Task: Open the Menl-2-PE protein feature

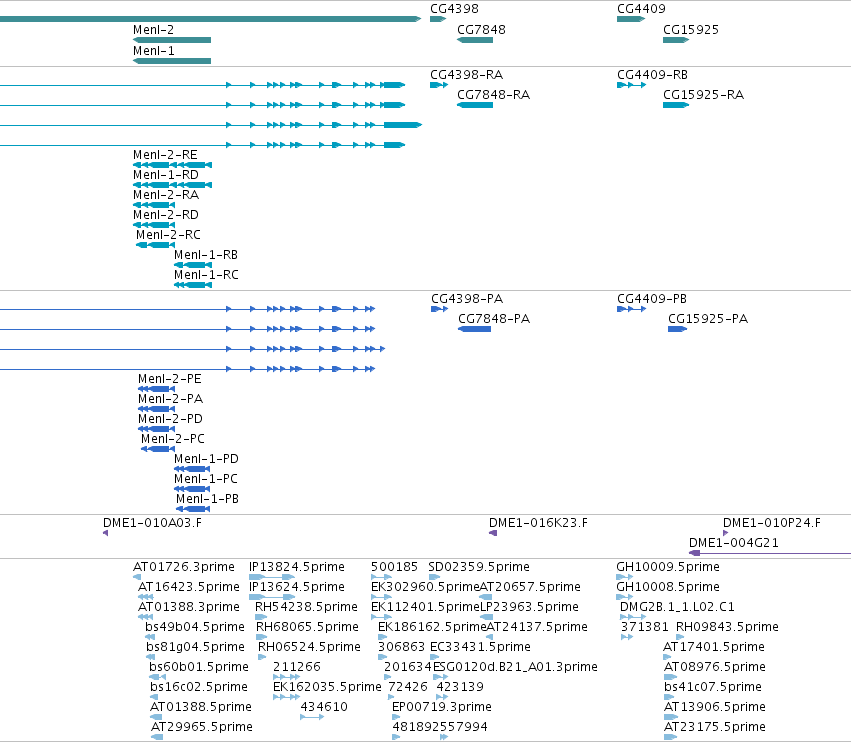Action: pyautogui.click(x=156, y=389)
